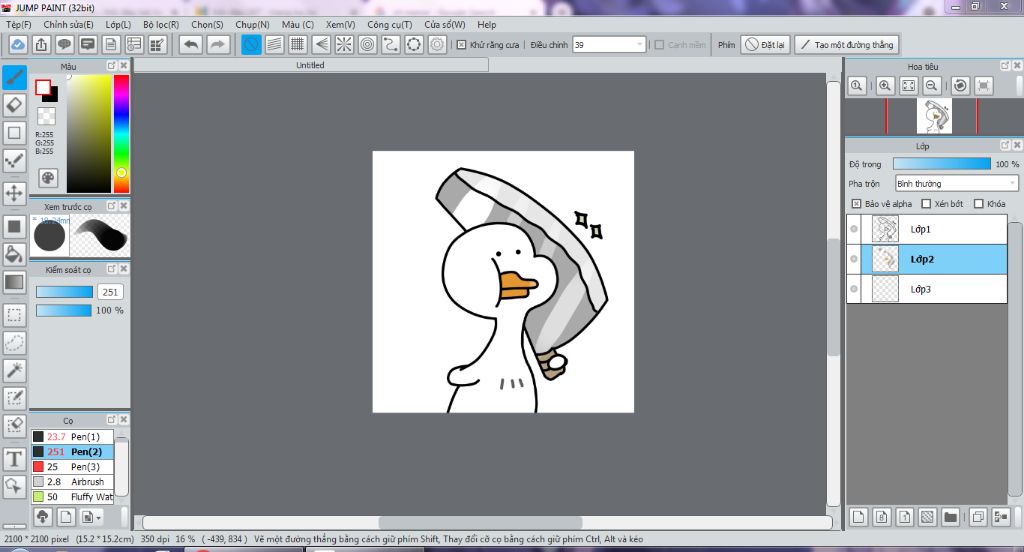
Task: Select the Text tool
Action: [x=14, y=459]
